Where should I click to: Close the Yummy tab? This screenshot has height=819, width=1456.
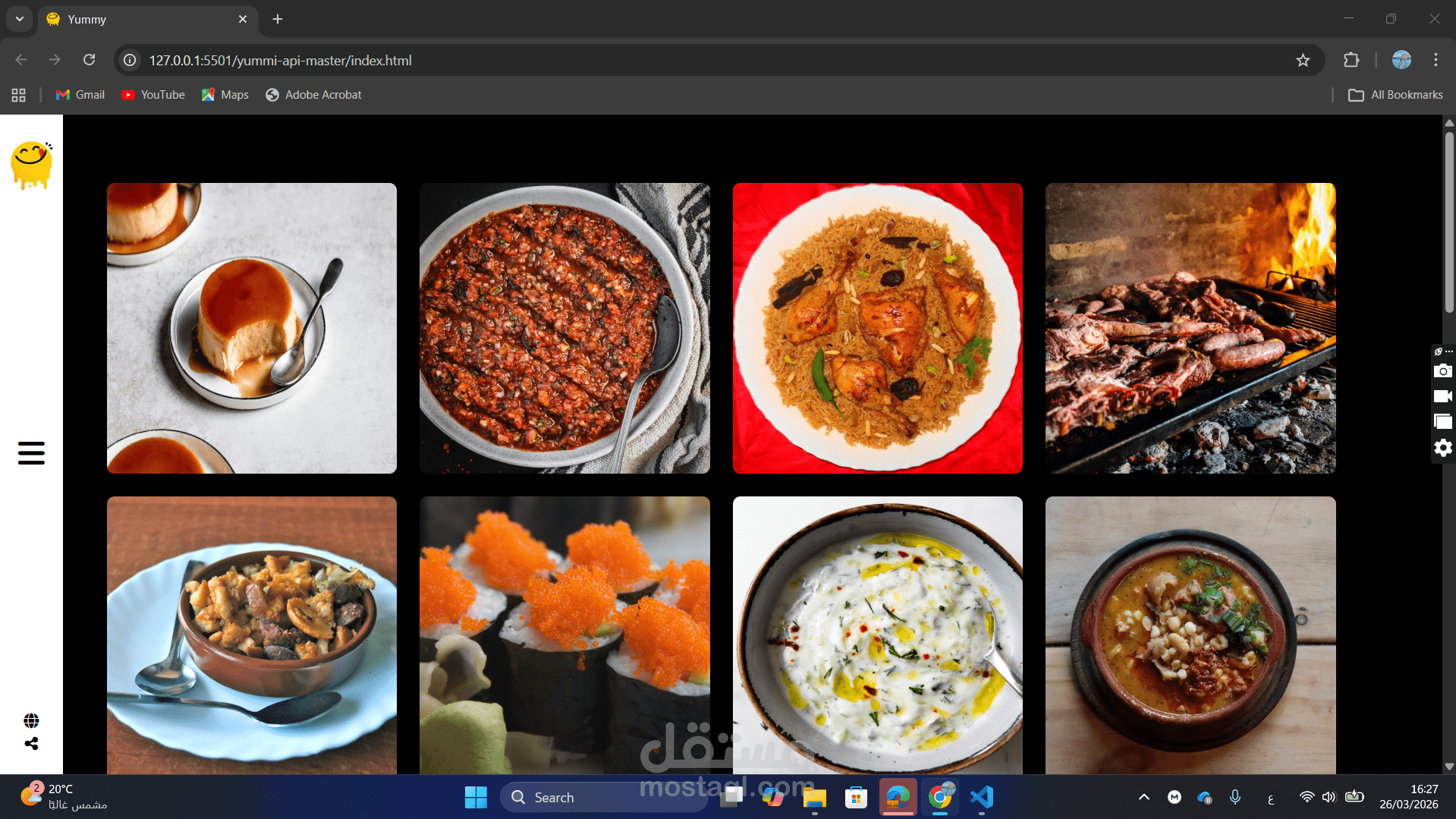[x=243, y=19]
